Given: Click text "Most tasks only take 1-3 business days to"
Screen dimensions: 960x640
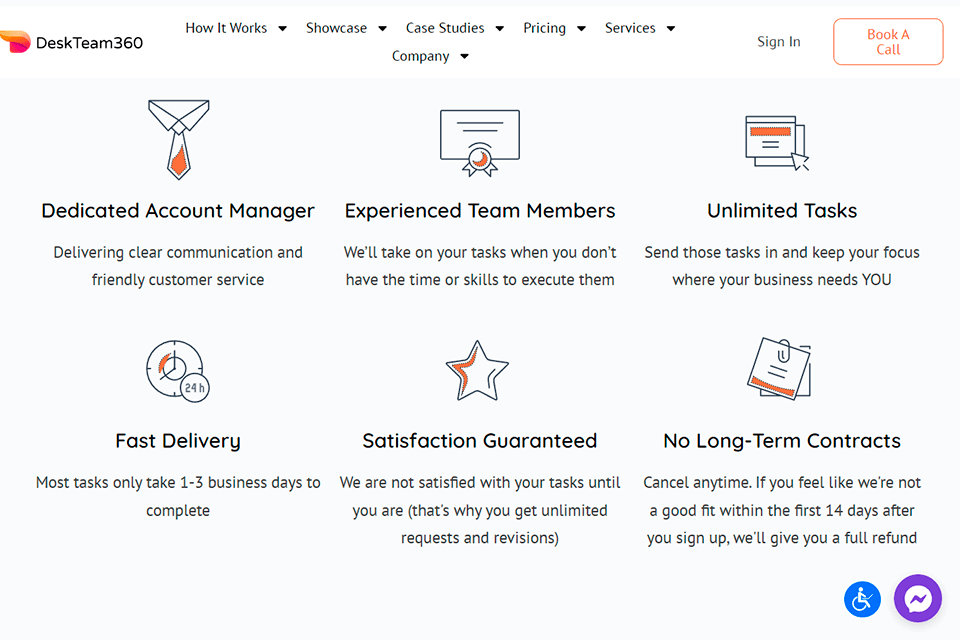Looking at the screenshot, I should (x=178, y=483).
